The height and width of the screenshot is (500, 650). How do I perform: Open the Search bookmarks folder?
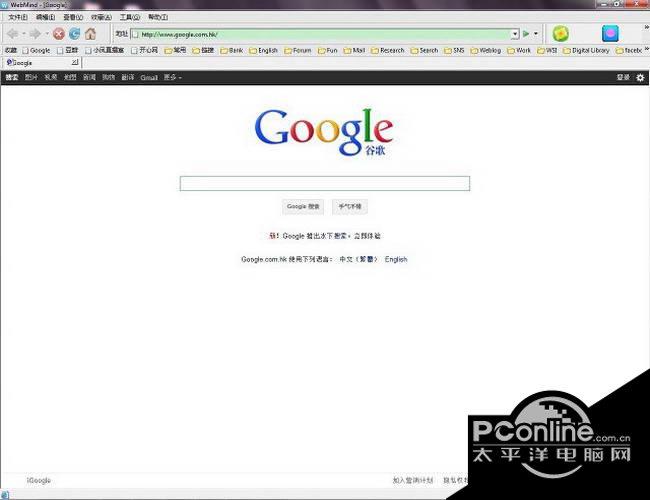click(x=424, y=51)
